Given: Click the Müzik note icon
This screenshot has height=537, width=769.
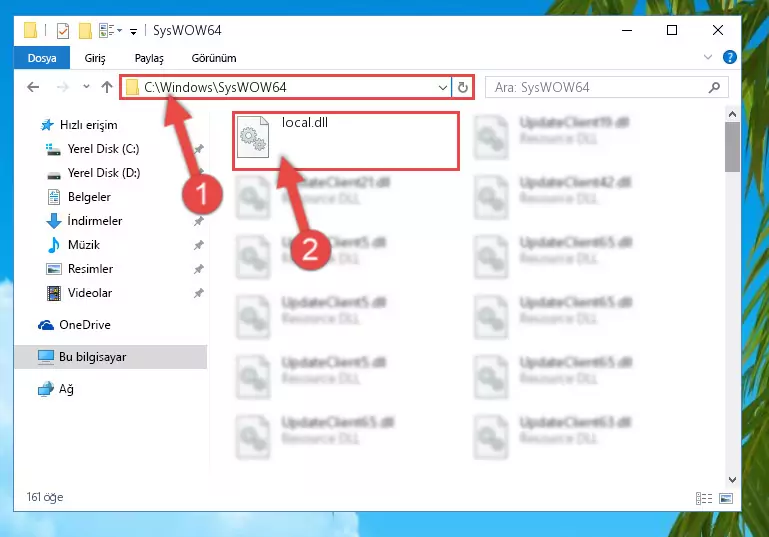Looking at the screenshot, I should click(53, 245).
